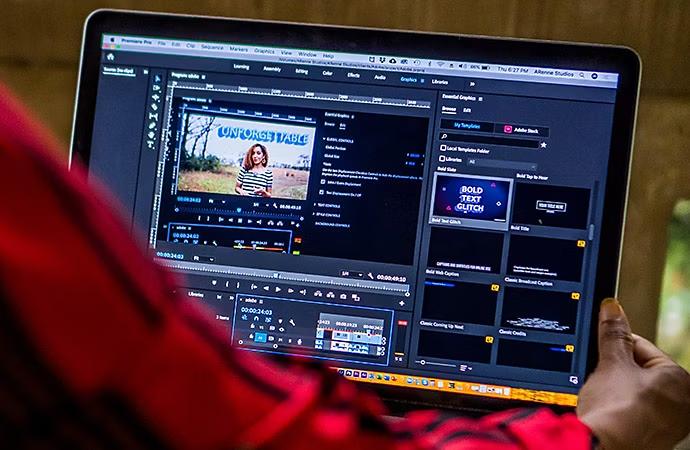Select the Selection arrow tool

[x=158, y=79]
